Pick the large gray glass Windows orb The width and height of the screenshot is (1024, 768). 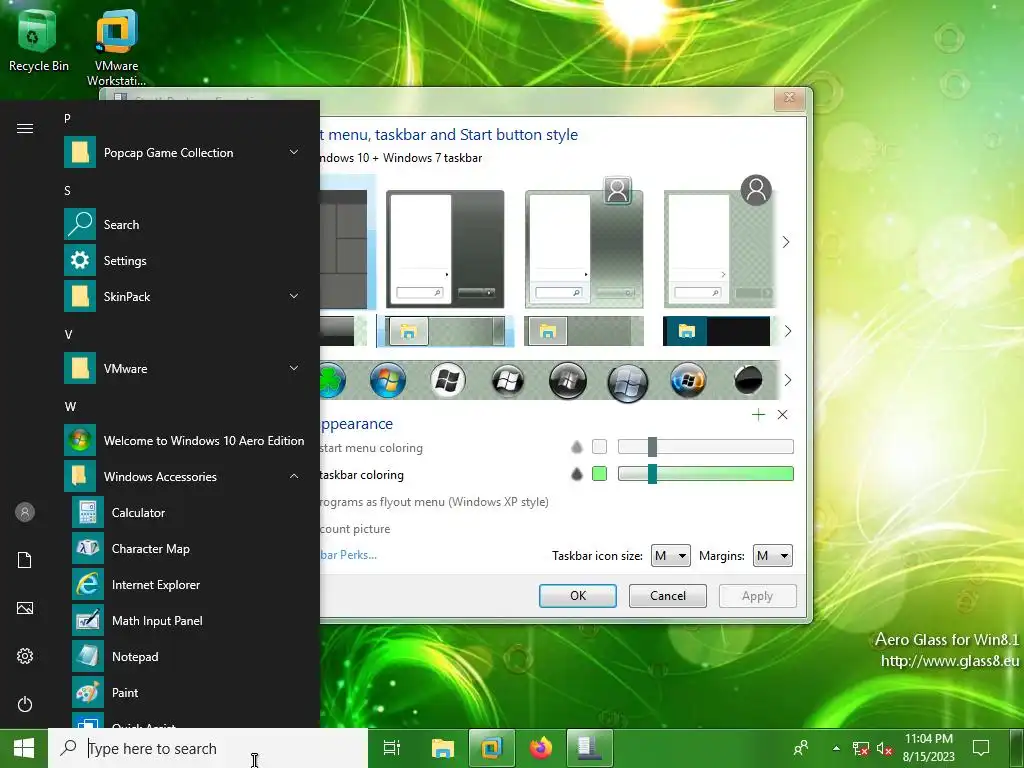point(628,382)
